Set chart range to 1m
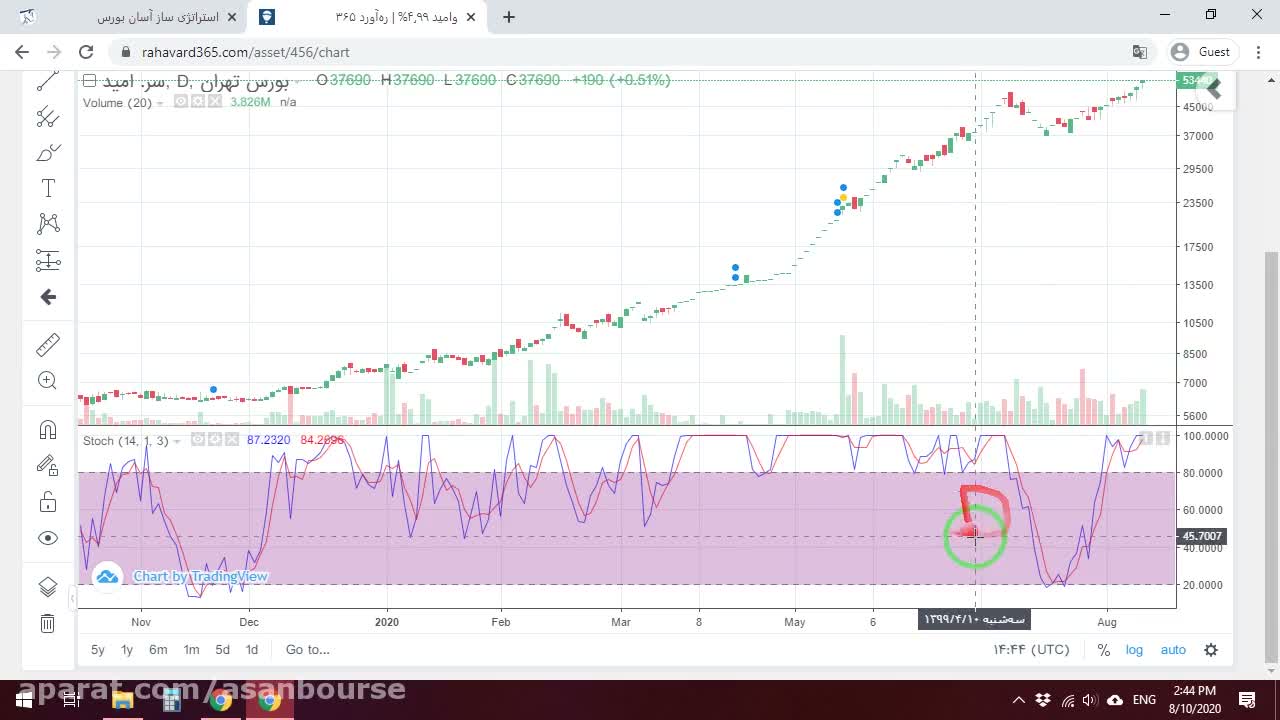Viewport: 1280px width, 720px height. coord(191,650)
